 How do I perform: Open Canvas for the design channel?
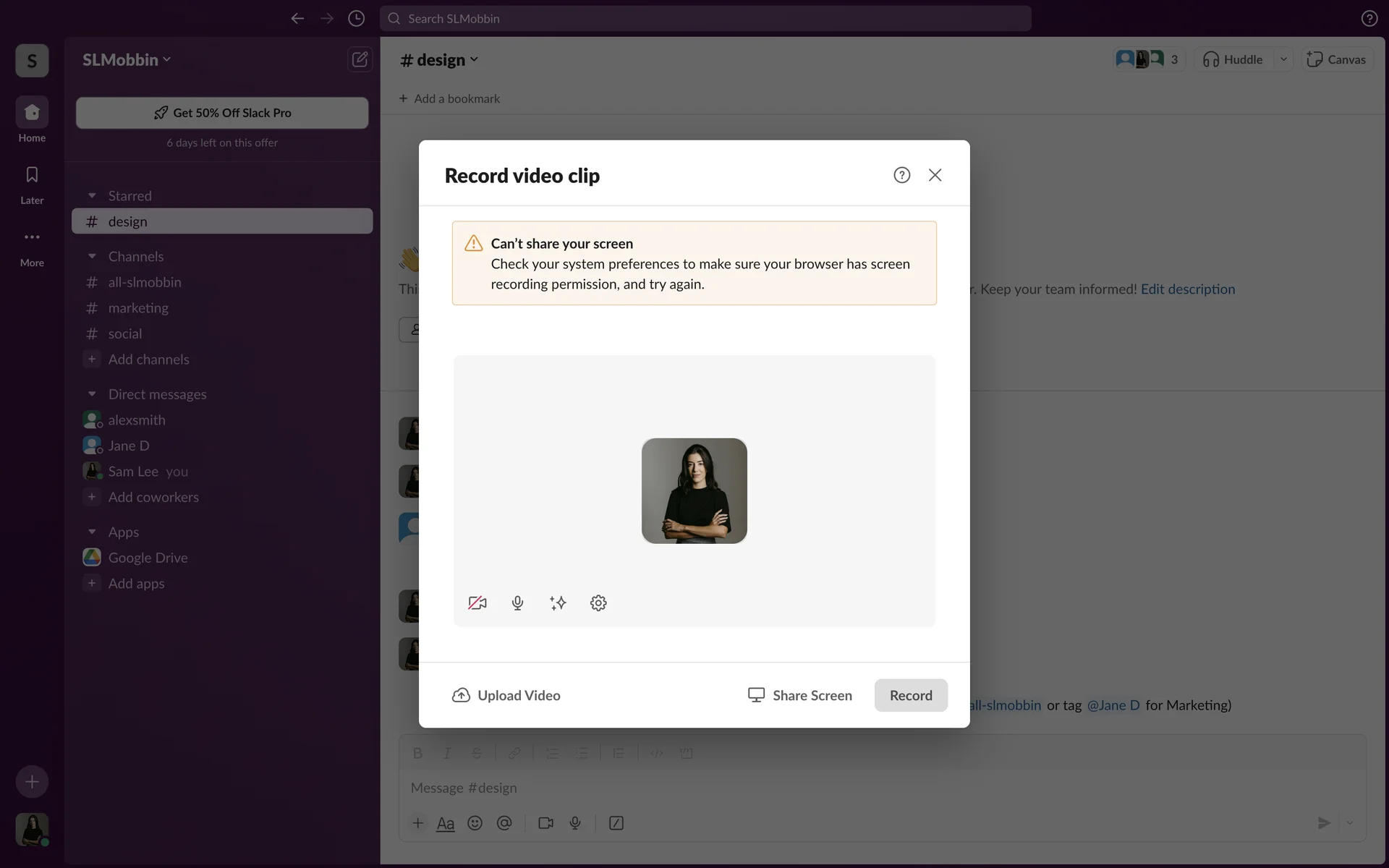[x=1337, y=59]
